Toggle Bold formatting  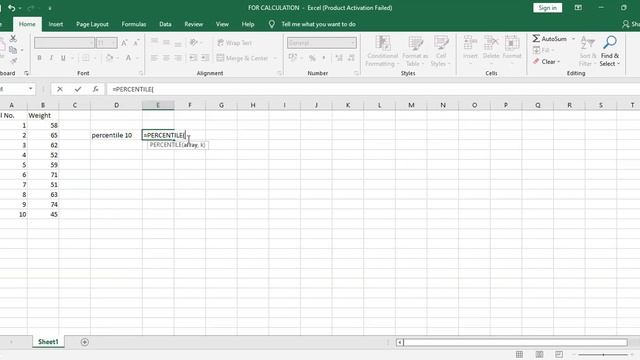coord(39,58)
